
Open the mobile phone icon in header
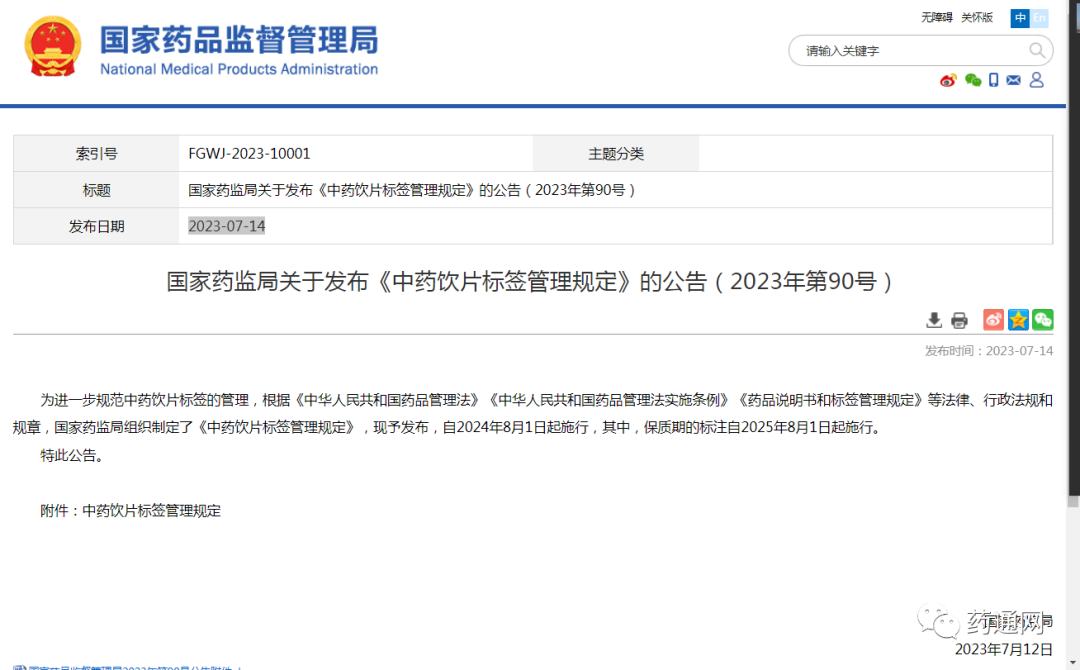pyautogui.click(x=993, y=81)
